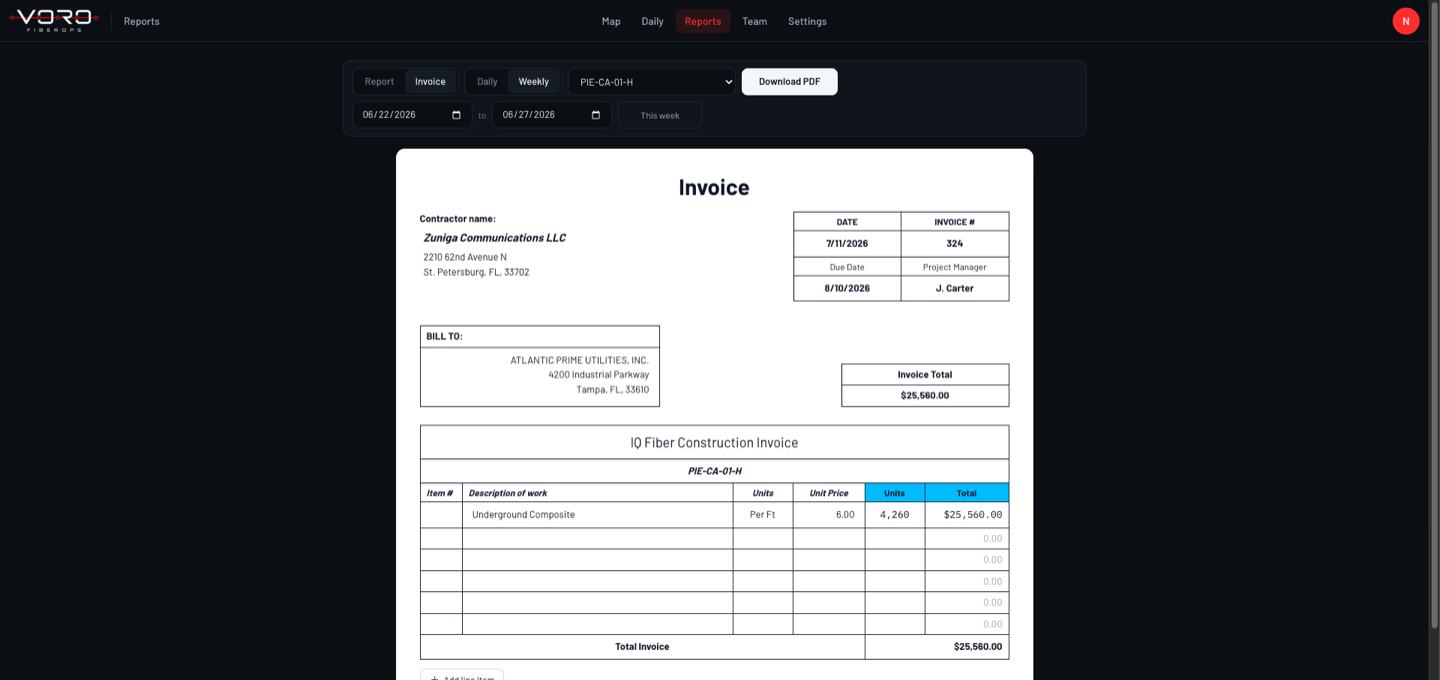Click the invoice date 7/11/2026
Screen dimensions: 1440x680
click(847, 244)
